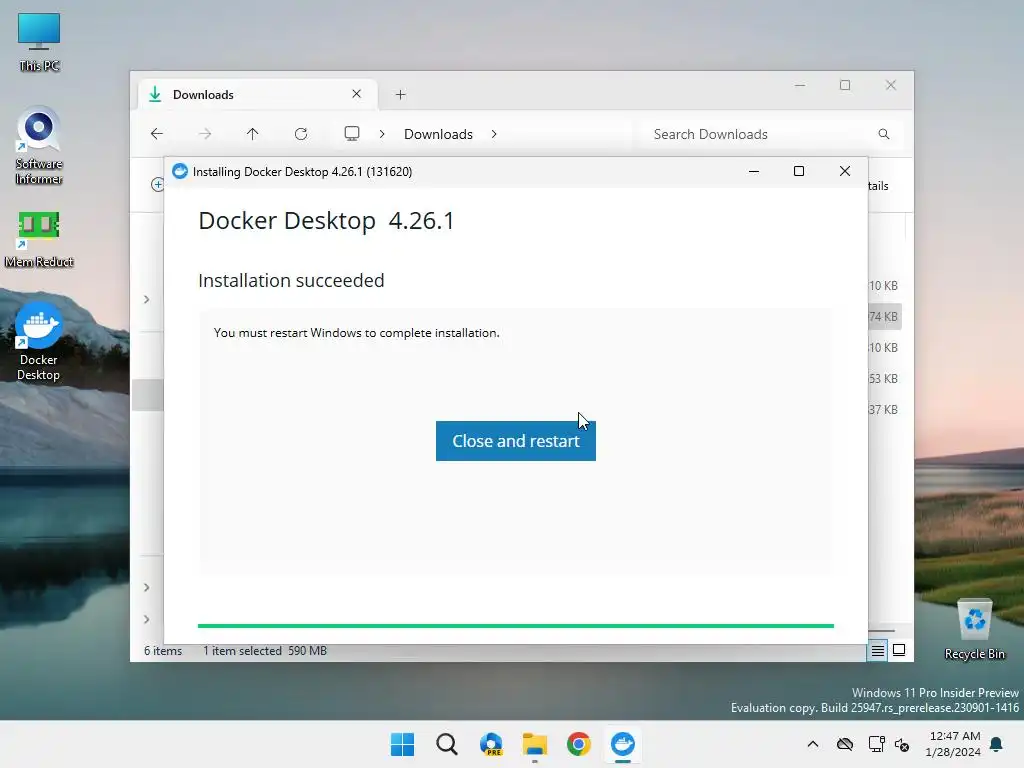Click the Close and restart button
The width and height of the screenshot is (1024, 768).
coord(515,441)
